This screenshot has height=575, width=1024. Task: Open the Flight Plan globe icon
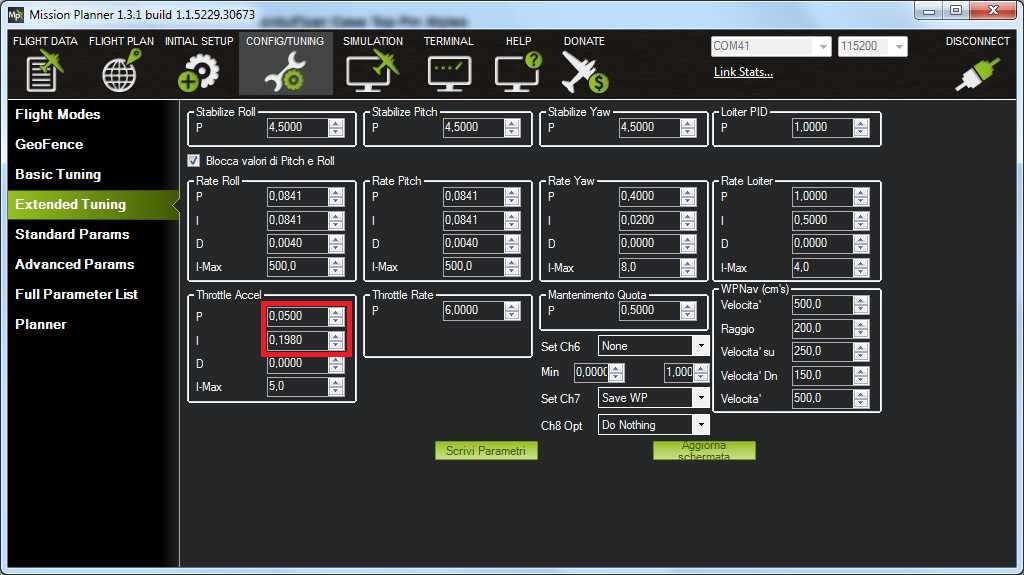pos(122,72)
